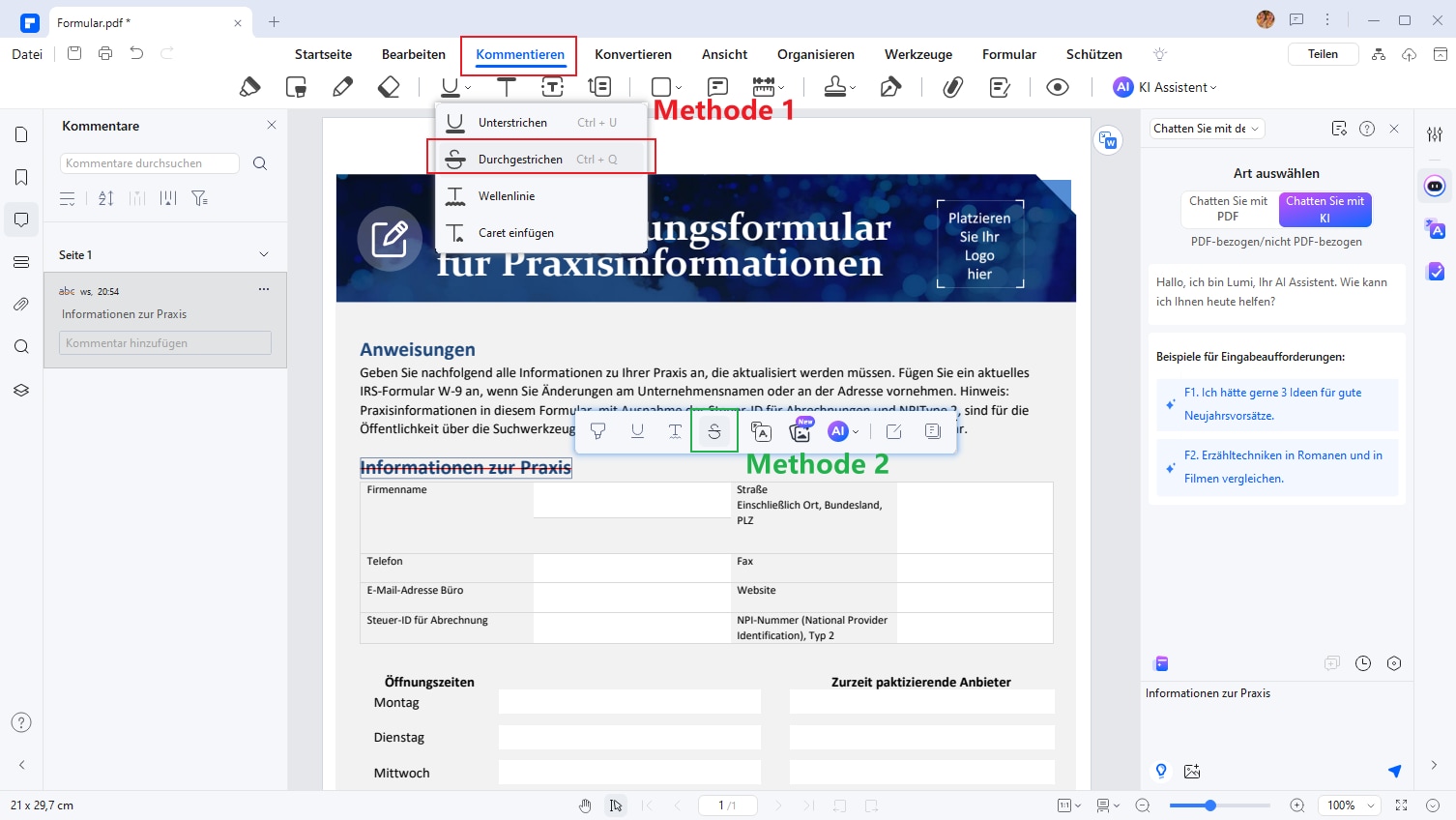The height and width of the screenshot is (820, 1456).
Task: Send the AI chat message
Action: (x=1394, y=771)
